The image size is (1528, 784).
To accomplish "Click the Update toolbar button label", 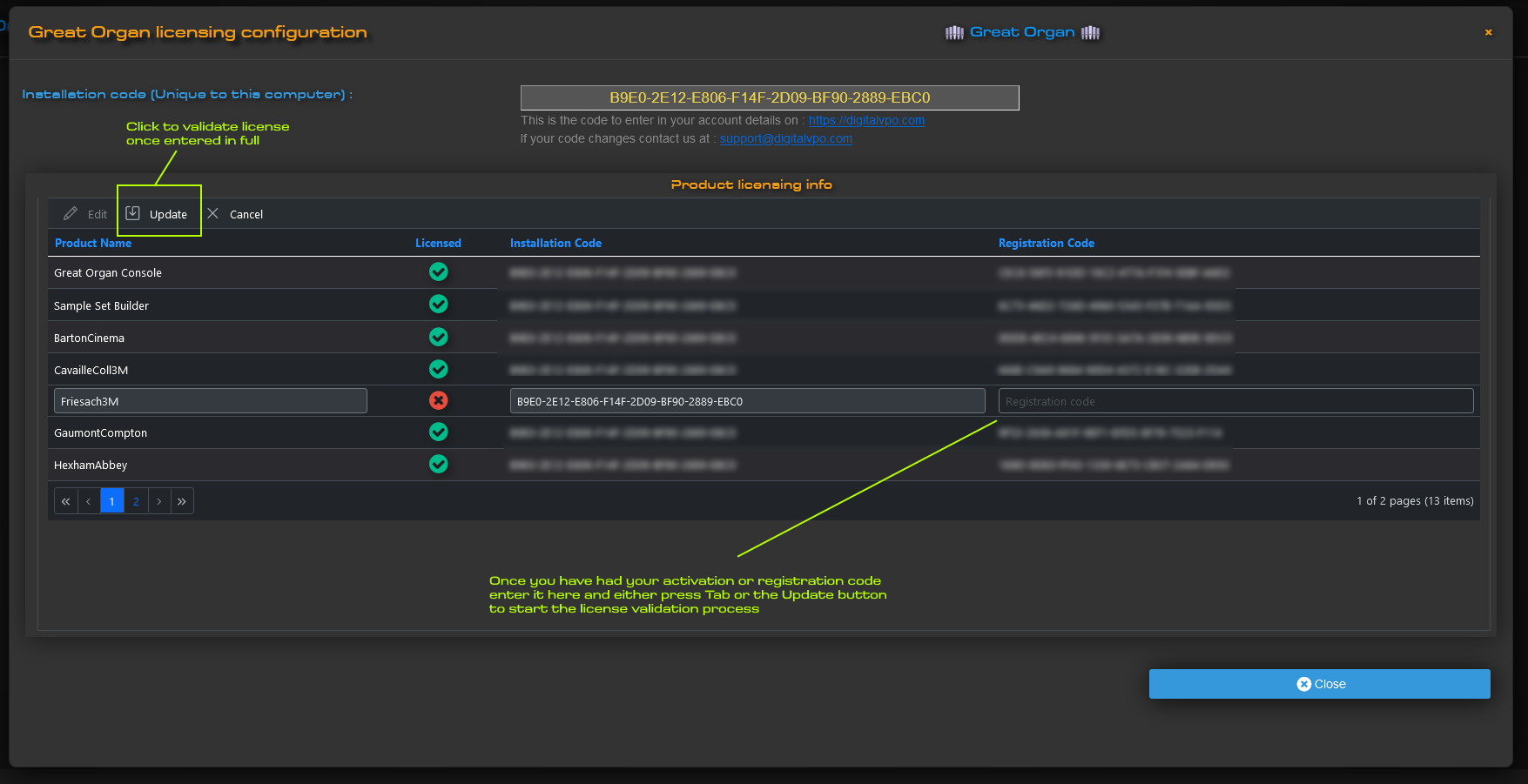I will (x=168, y=214).
